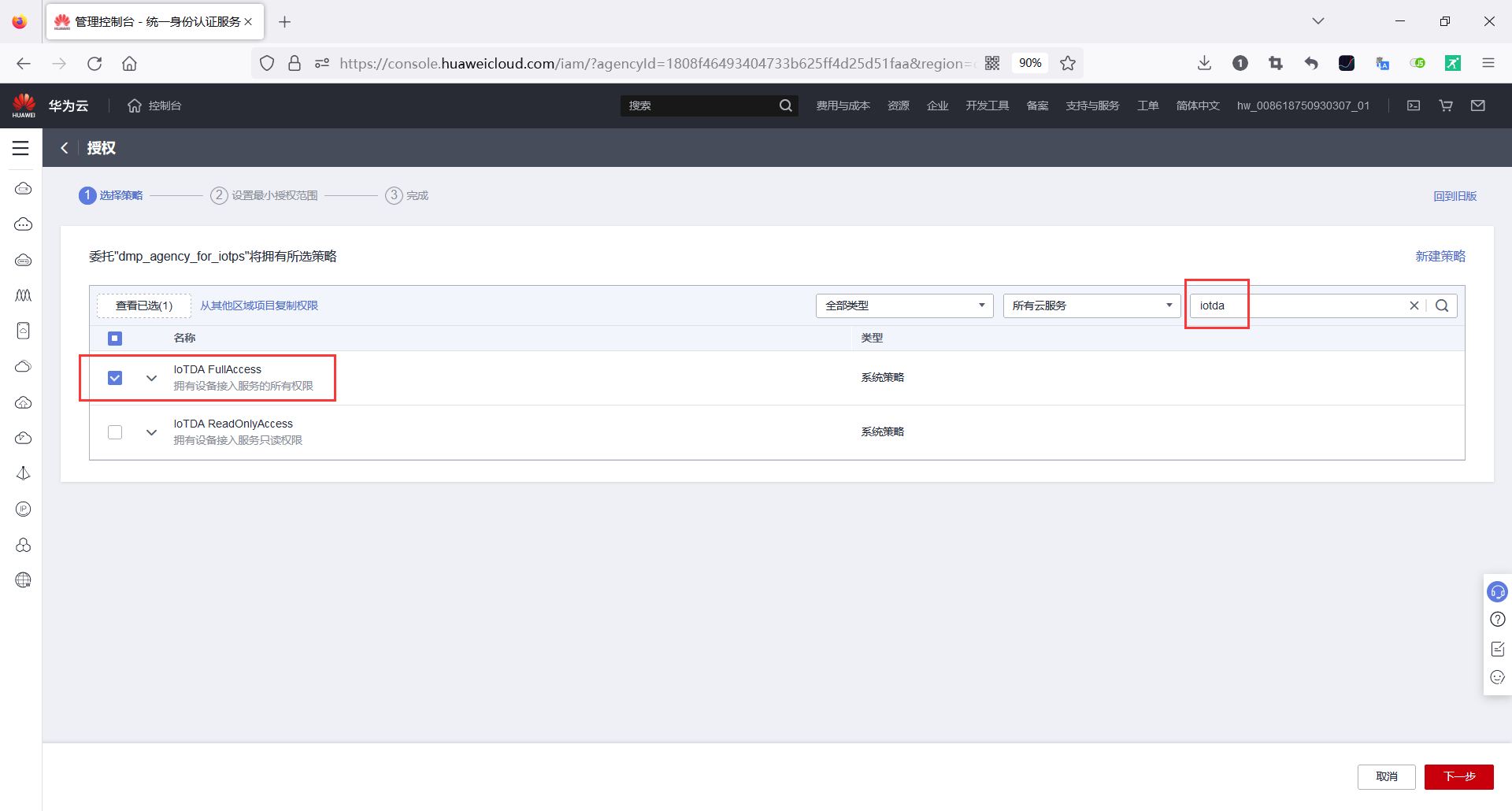
Task: Click the 控制台 console home link
Action: click(155, 106)
